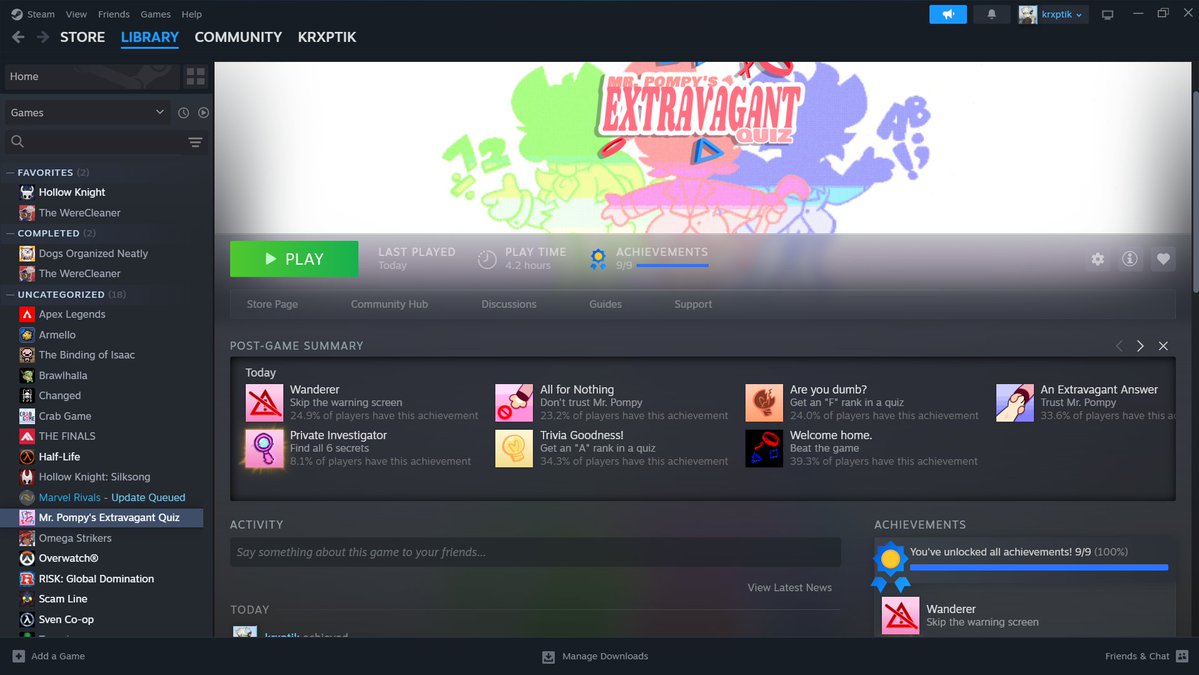Open the Steam menu
1199x675 pixels.
(x=41, y=14)
